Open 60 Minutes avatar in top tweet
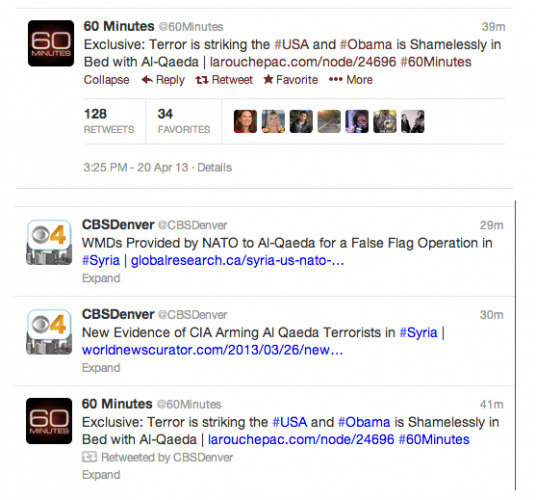 click(x=51, y=43)
